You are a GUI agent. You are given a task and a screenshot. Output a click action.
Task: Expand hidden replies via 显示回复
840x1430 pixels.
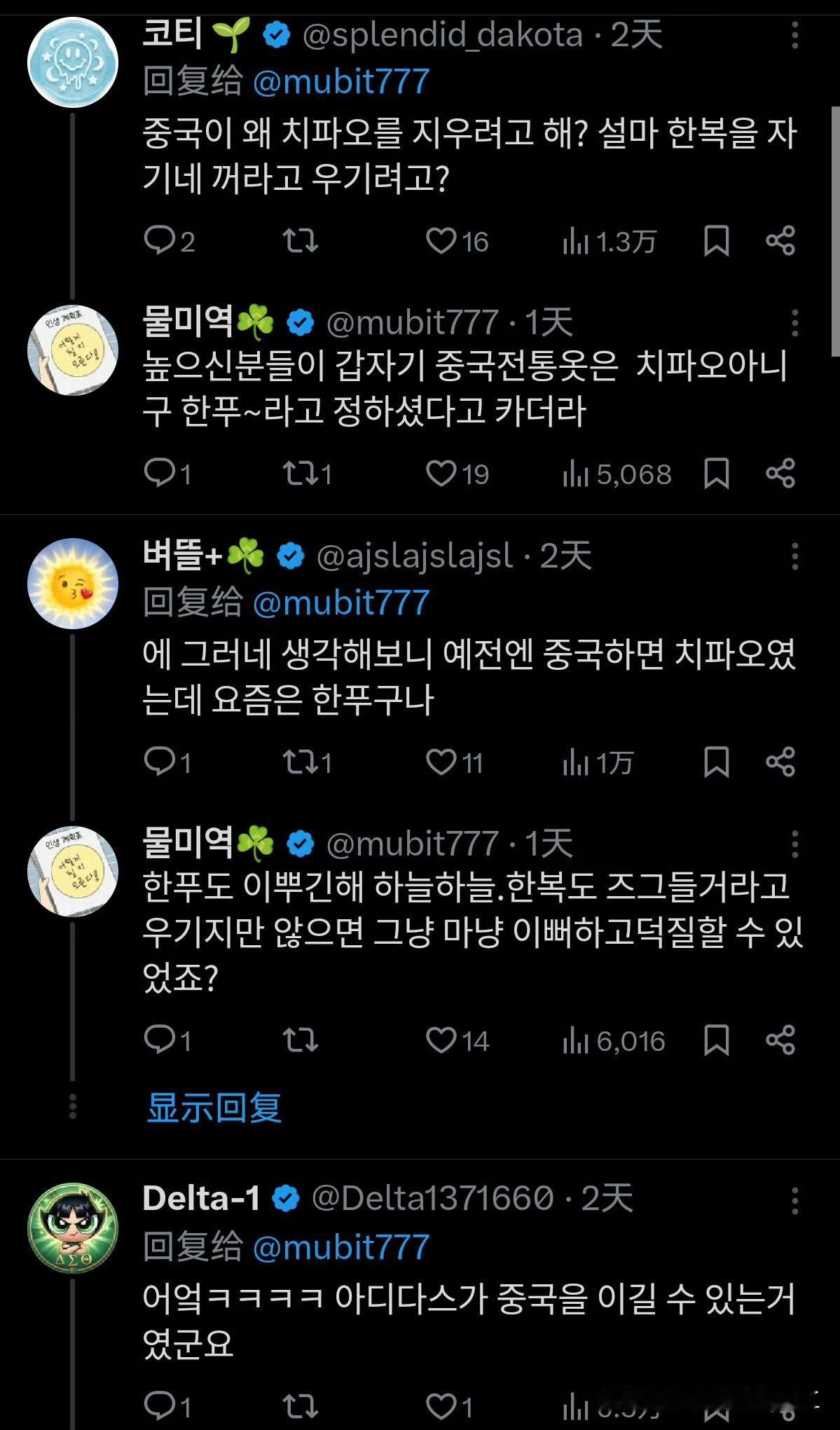click(x=214, y=1108)
